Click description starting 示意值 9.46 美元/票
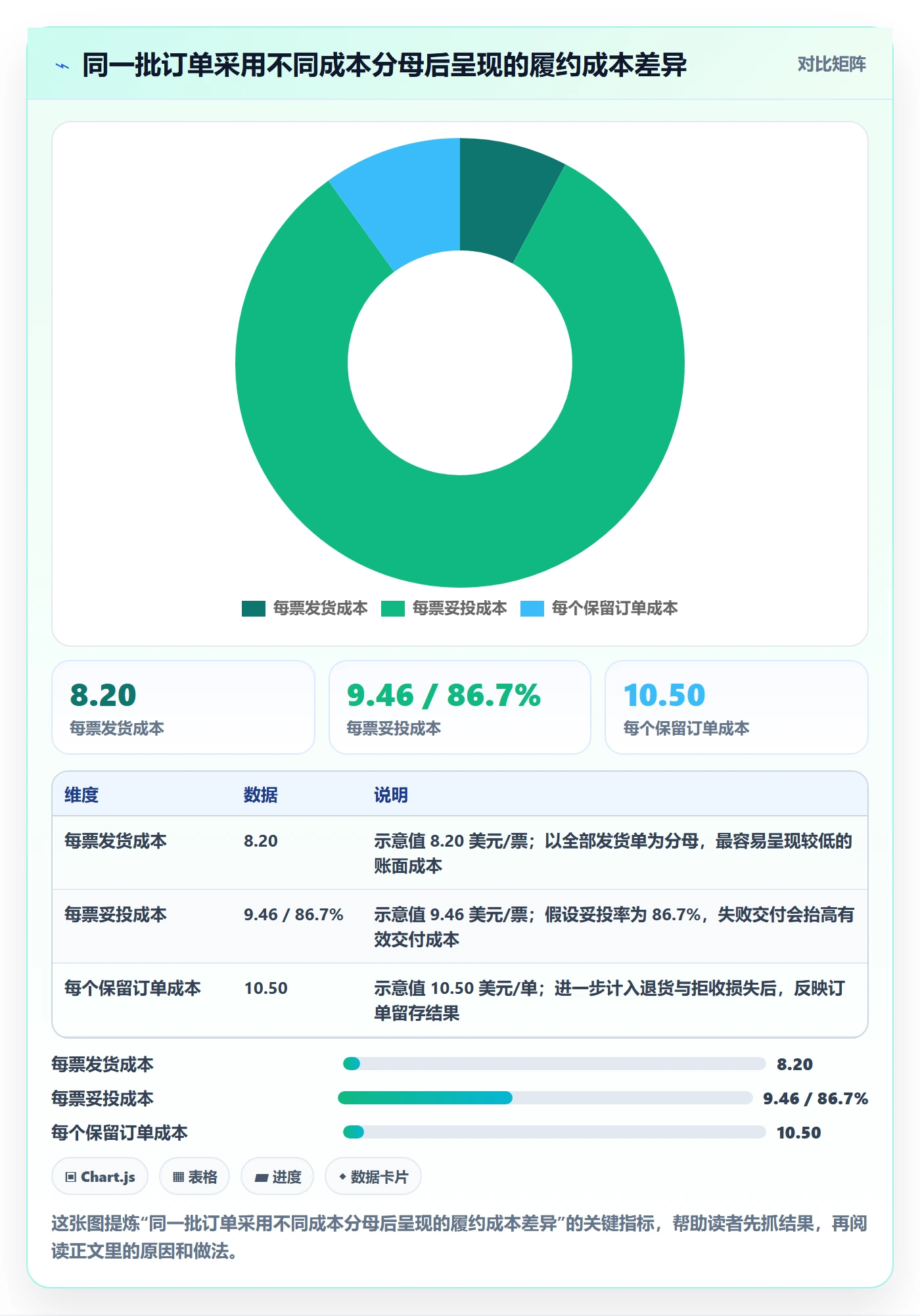 coord(614,927)
